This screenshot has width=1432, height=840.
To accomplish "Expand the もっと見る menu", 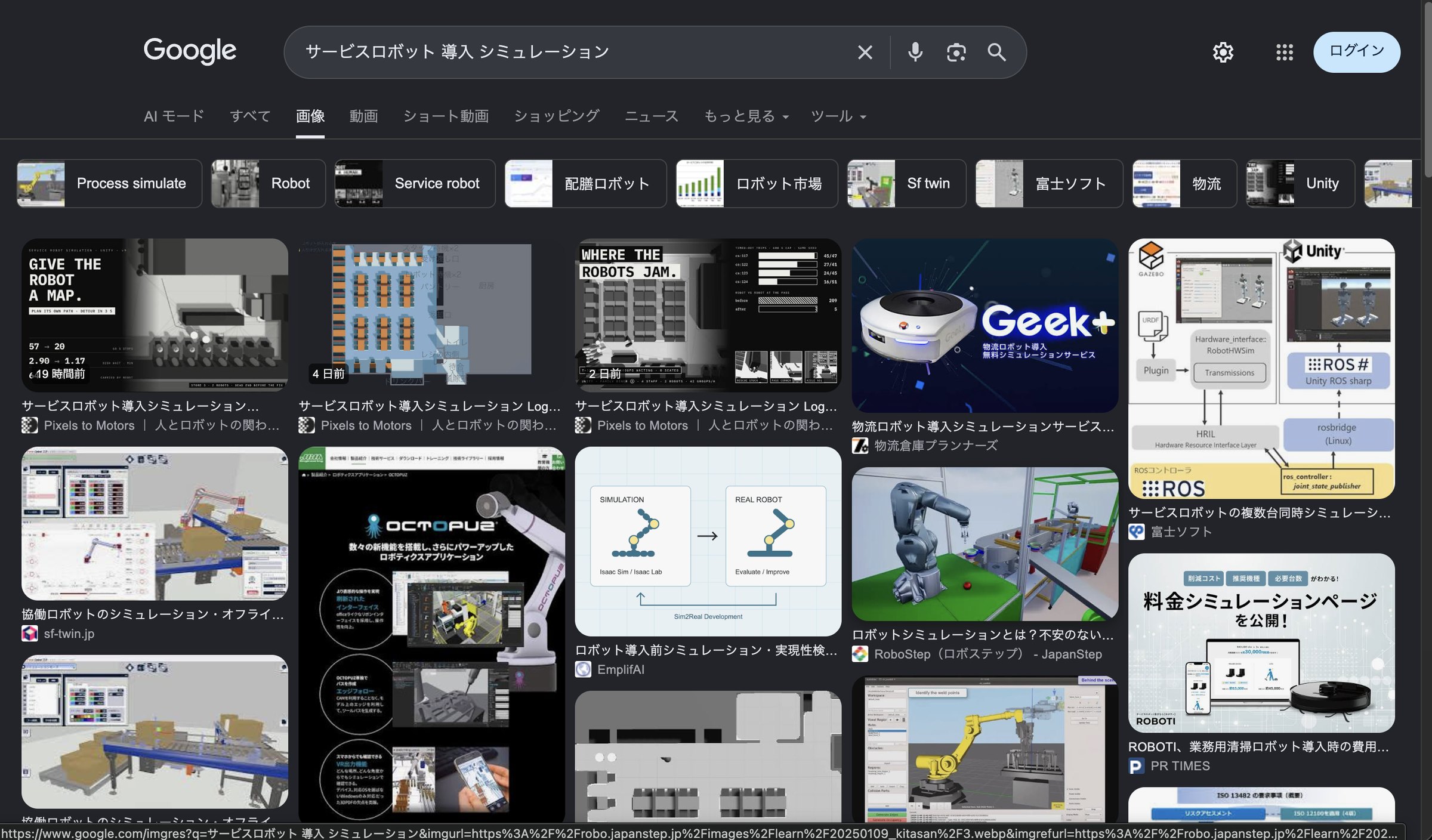I will coord(746,116).
